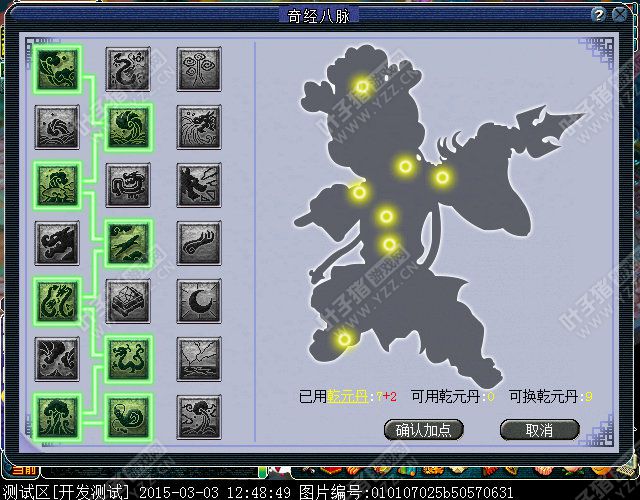
Task: Select the grey wind-gust claw skill icon
Action: [x=199, y=243]
